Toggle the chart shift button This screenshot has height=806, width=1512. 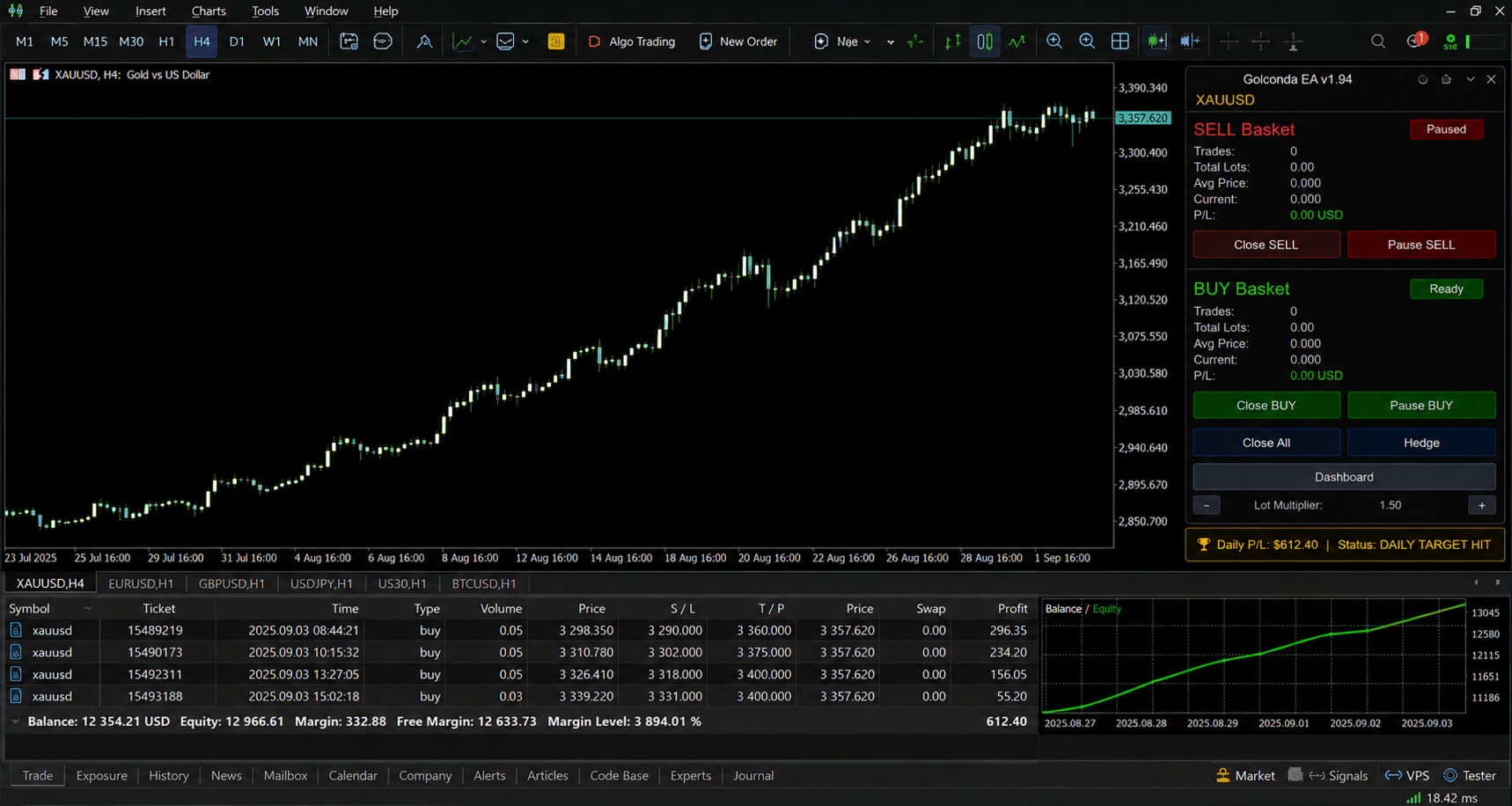tap(1190, 41)
